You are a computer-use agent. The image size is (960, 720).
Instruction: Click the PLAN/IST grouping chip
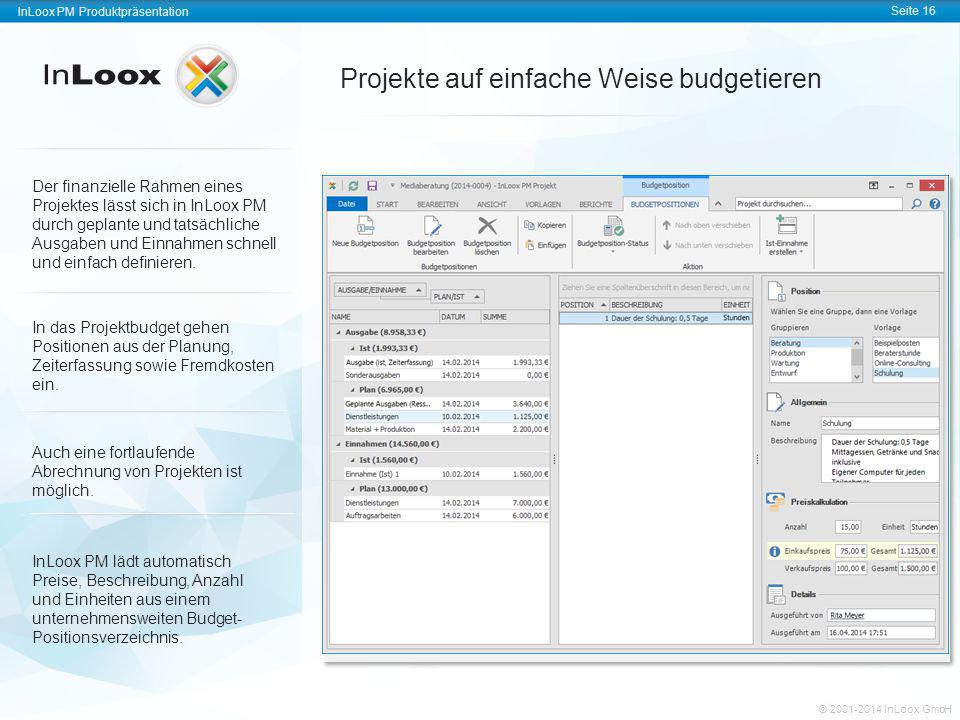pos(457,297)
